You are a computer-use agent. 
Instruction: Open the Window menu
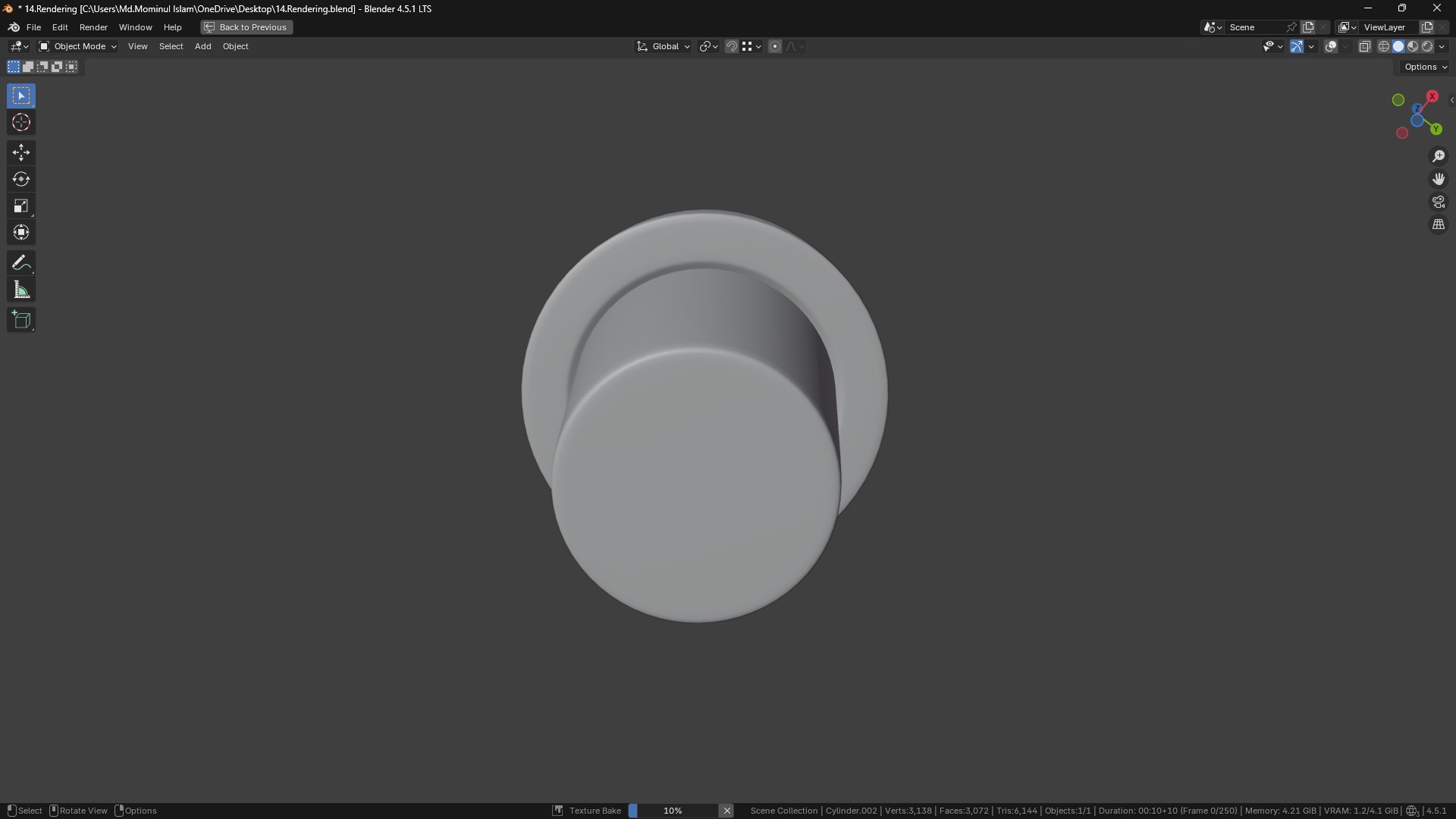pyautogui.click(x=135, y=27)
